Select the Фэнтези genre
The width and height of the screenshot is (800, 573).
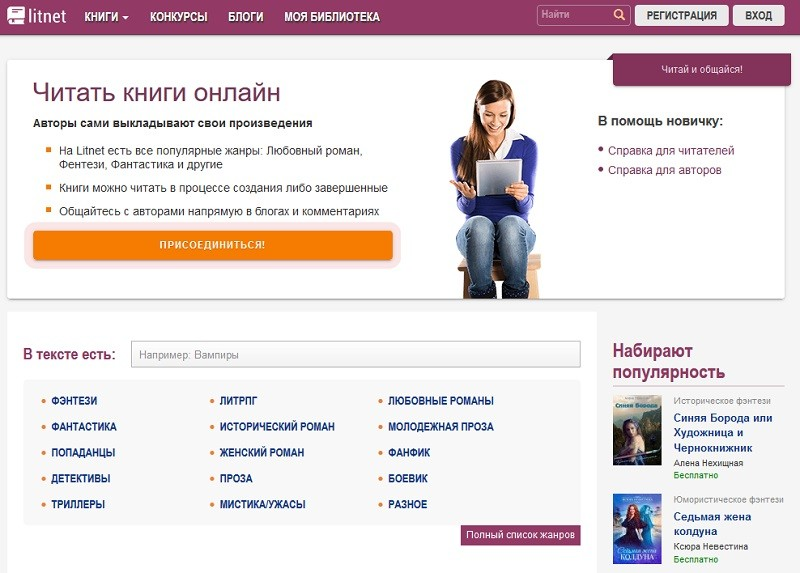click(x=74, y=401)
